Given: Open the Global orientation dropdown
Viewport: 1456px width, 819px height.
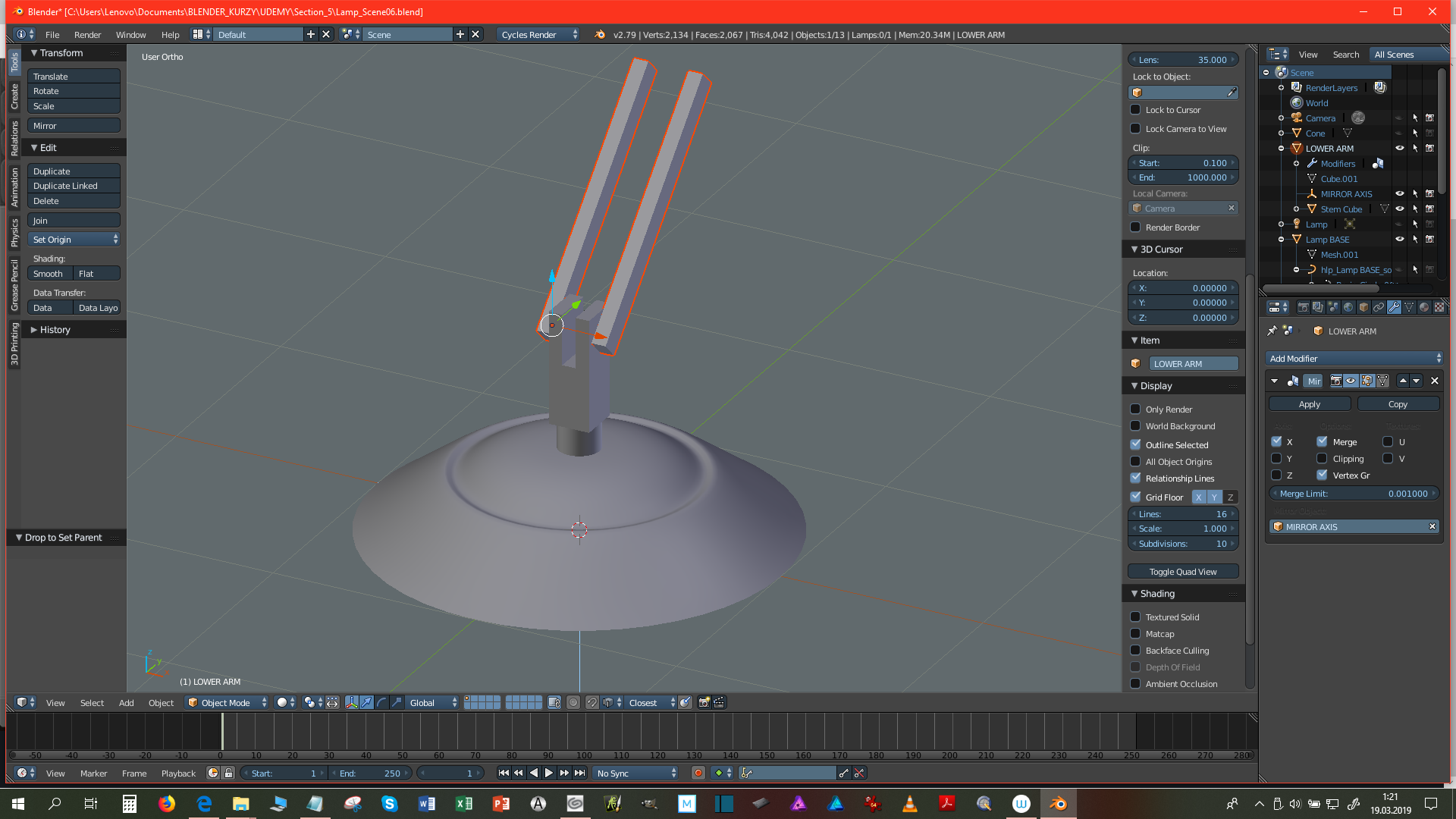Looking at the screenshot, I should 432,702.
